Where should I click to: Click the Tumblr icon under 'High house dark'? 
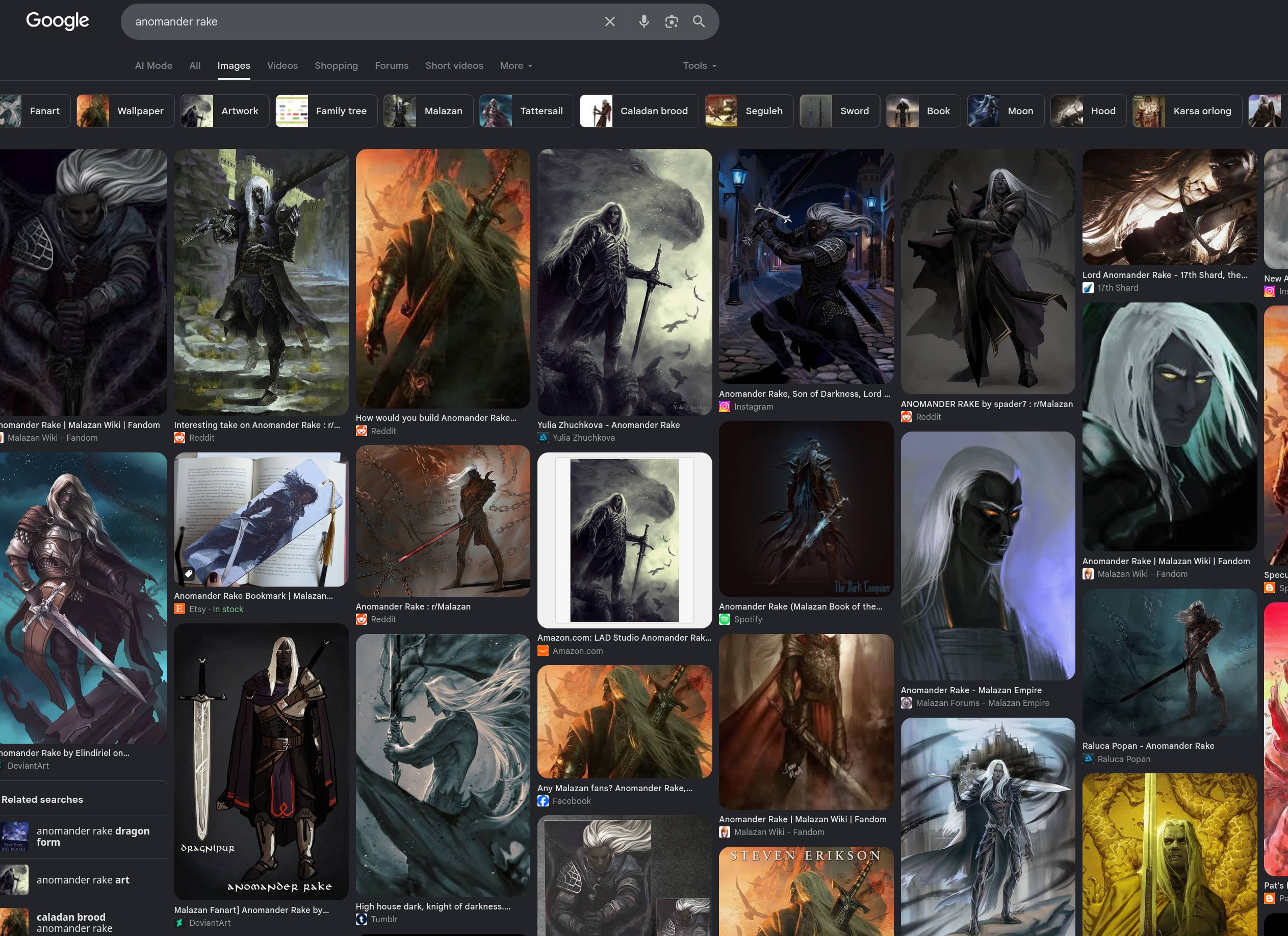coord(361,919)
